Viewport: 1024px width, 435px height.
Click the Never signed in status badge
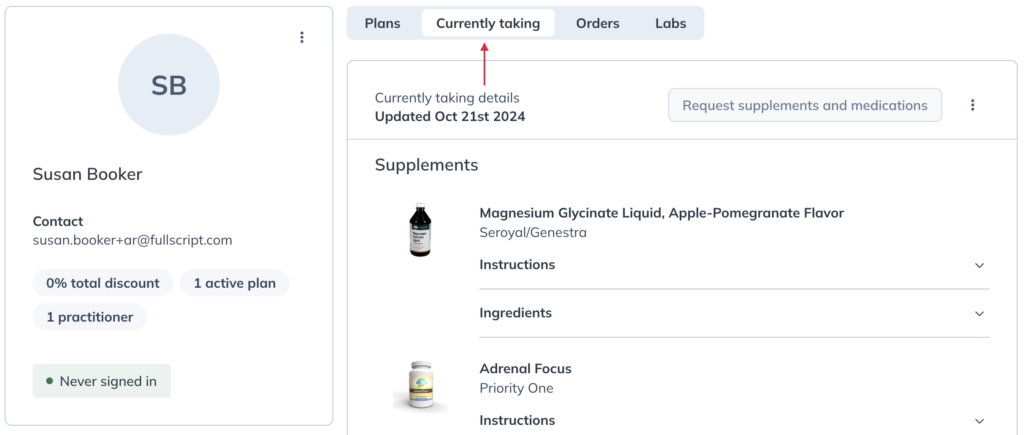click(x=101, y=381)
